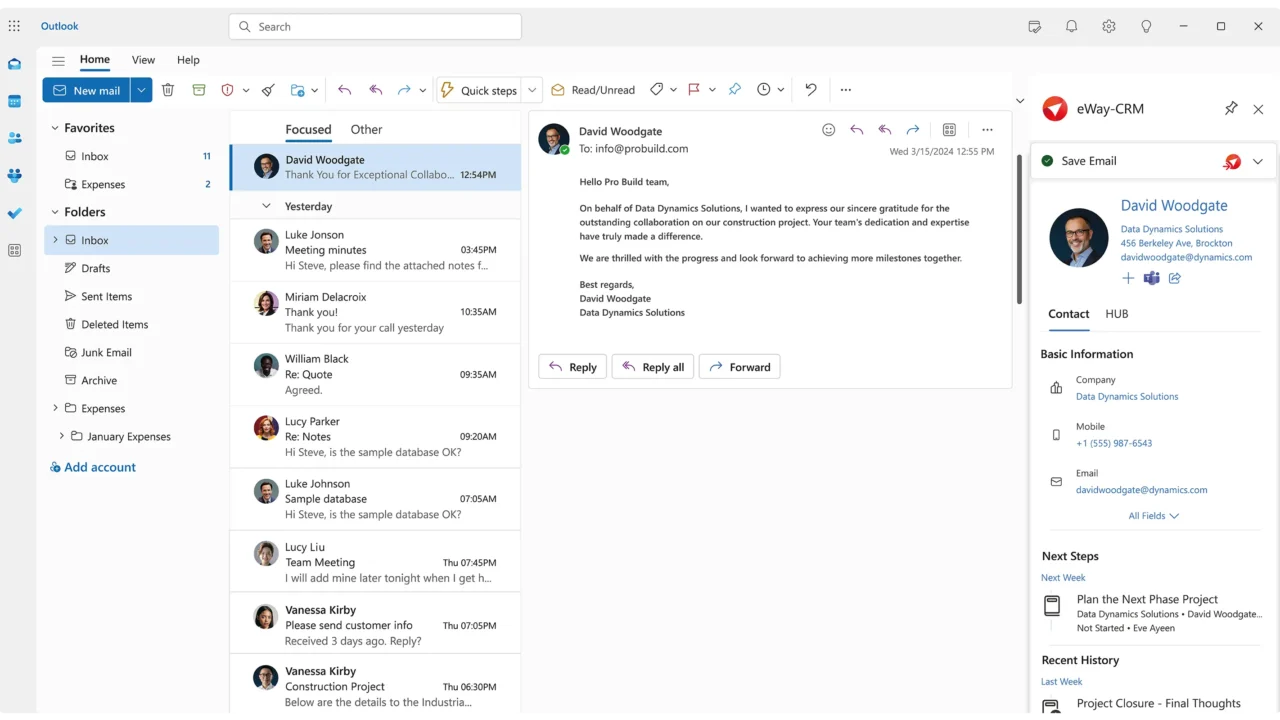1280x720 pixels.
Task: Open the Quick steps dropdown arrow
Action: pyautogui.click(x=532, y=90)
